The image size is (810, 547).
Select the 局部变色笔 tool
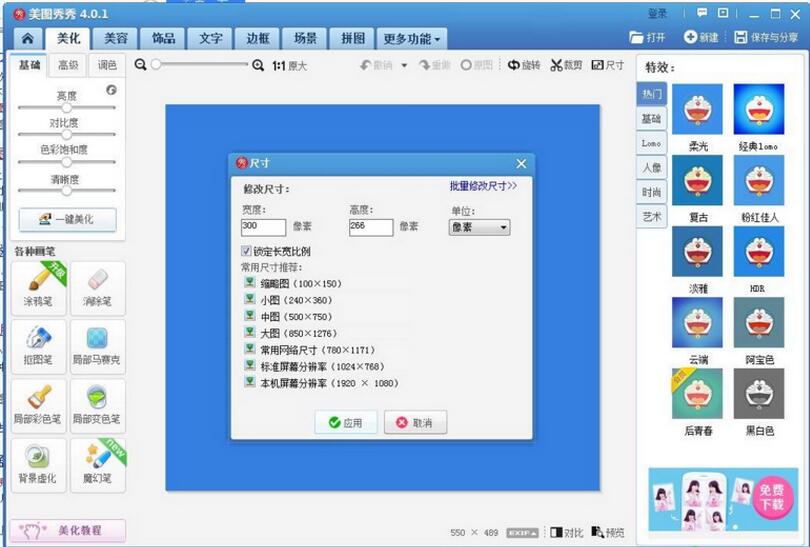pyautogui.click(x=98, y=406)
